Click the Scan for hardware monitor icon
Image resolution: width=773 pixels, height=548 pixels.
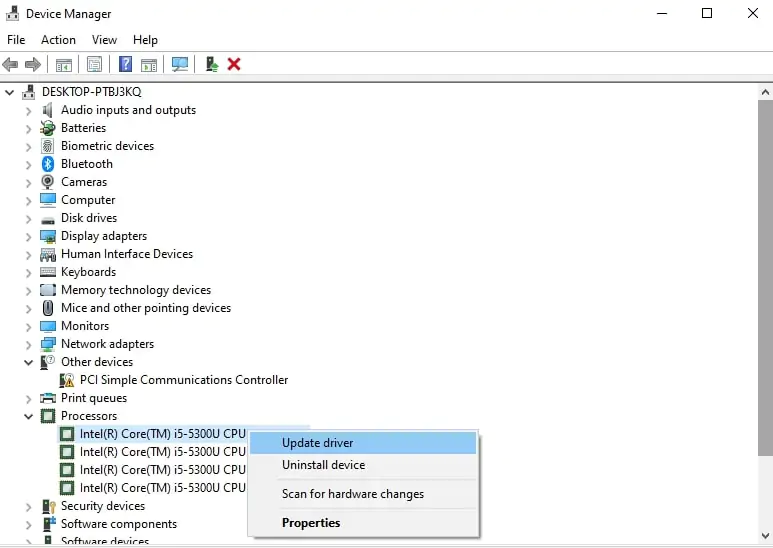click(x=179, y=64)
